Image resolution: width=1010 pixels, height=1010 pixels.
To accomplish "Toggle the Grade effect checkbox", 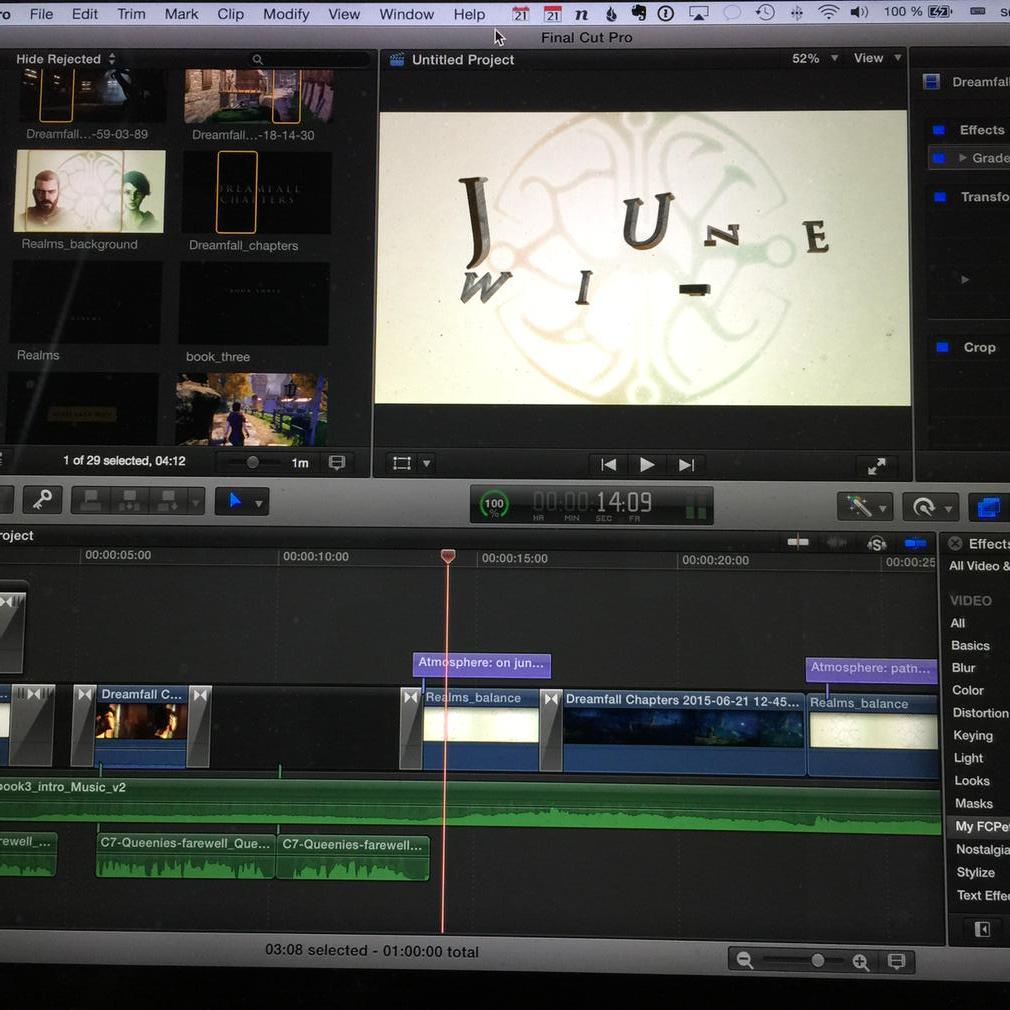I will click(939, 158).
